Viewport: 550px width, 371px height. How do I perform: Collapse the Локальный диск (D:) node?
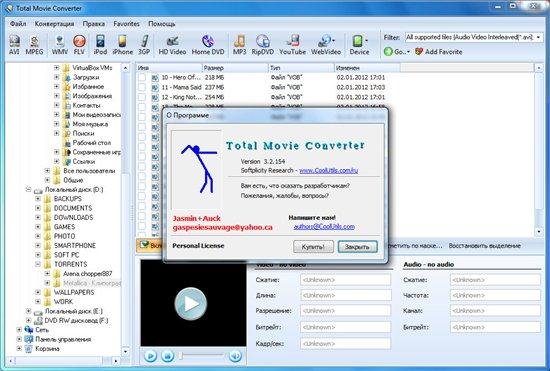tap(28, 189)
